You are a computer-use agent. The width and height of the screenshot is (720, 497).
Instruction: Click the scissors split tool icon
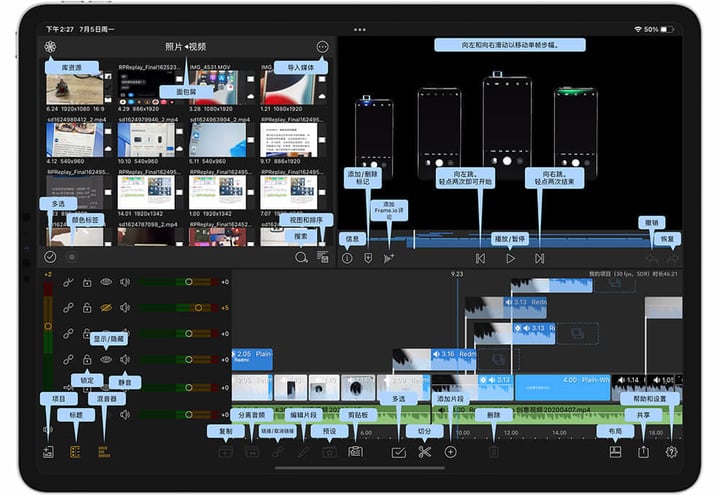pos(425,452)
